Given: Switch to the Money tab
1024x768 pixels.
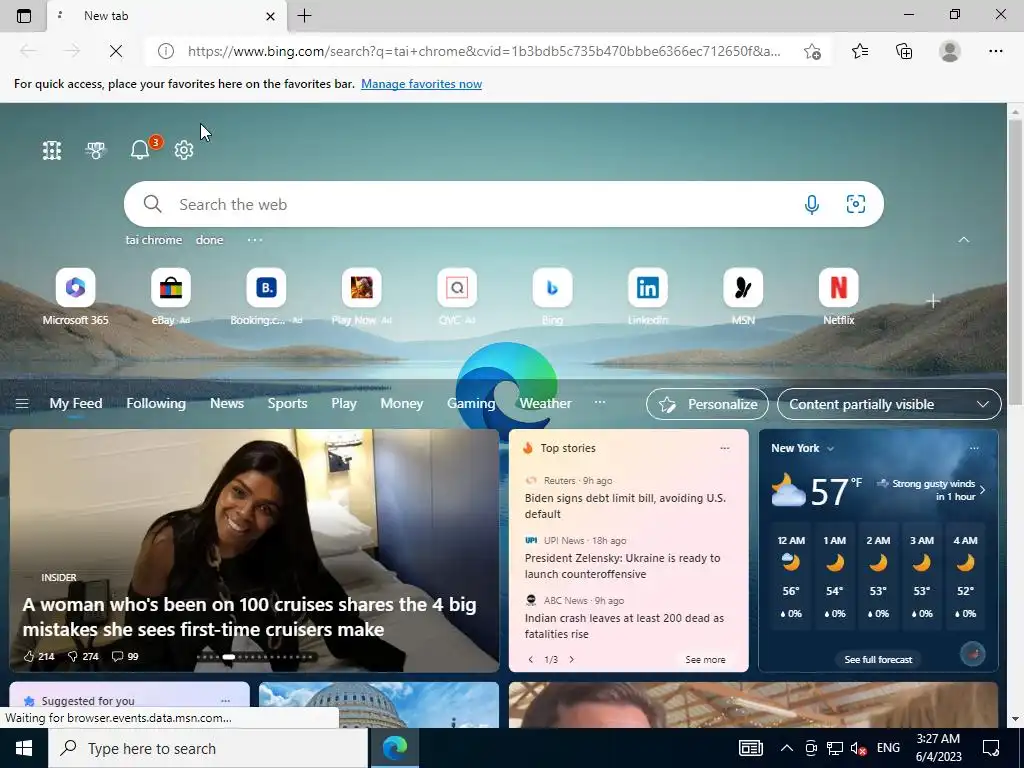Looking at the screenshot, I should point(402,404).
